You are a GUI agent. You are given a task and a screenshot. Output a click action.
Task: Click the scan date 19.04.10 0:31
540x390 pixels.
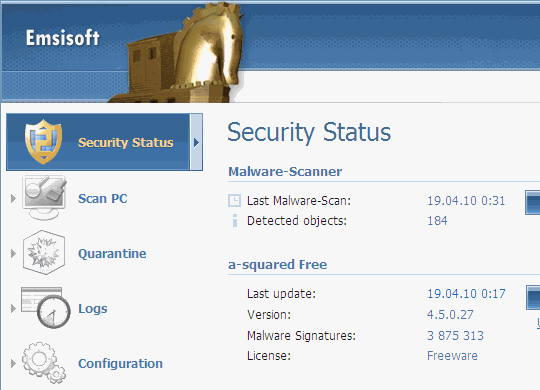click(x=466, y=201)
